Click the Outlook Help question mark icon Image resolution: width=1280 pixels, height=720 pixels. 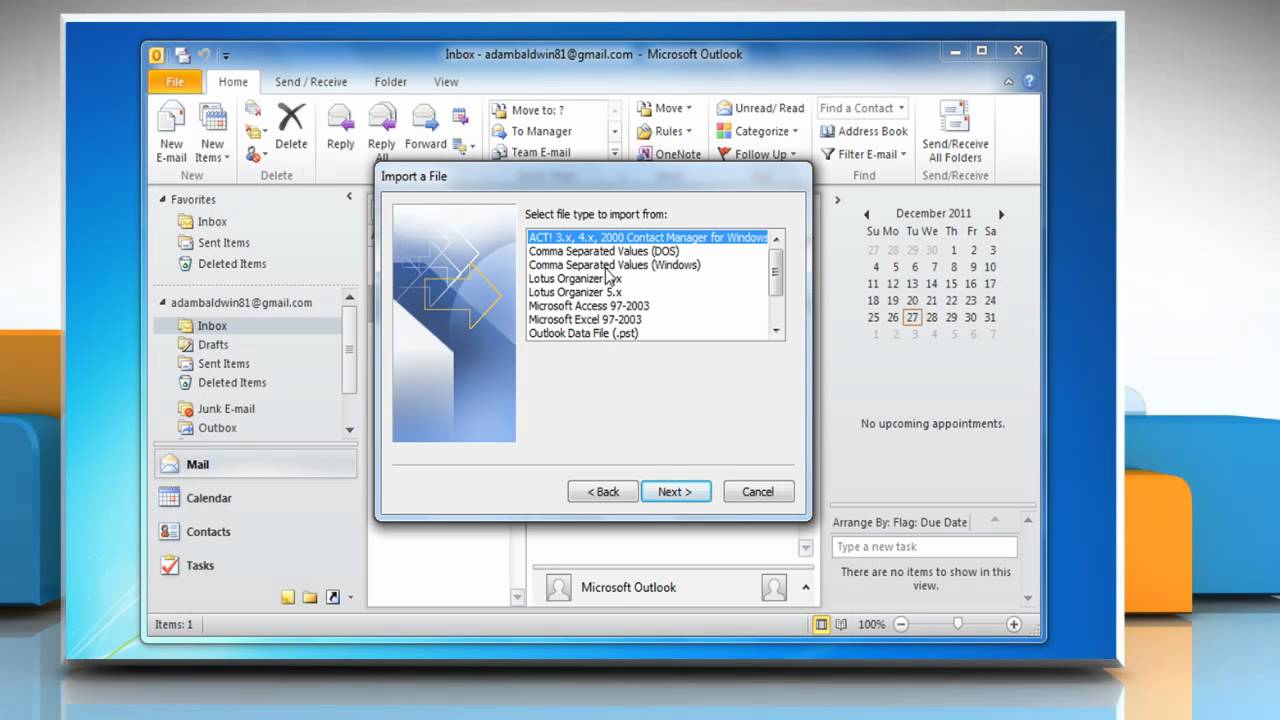[1029, 82]
